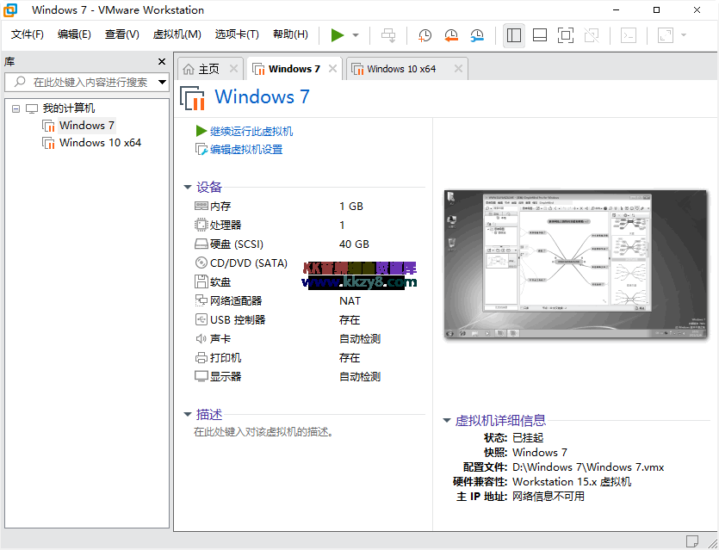This screenshot has width=719, height=550.
Task: Take a snapshot with the clock-plus icon
Action: coord(425,35)
